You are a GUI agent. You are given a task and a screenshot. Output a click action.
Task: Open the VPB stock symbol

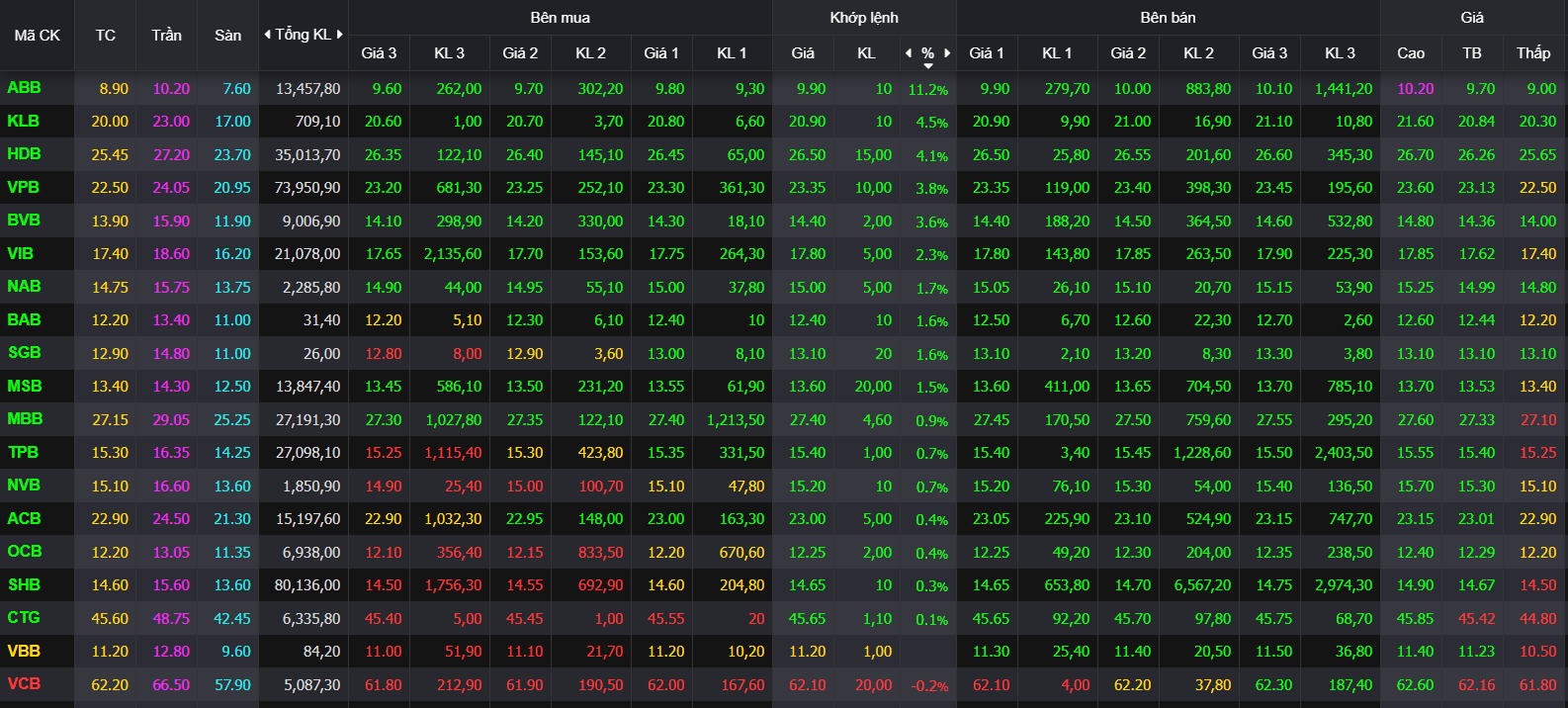coord(23,187)
